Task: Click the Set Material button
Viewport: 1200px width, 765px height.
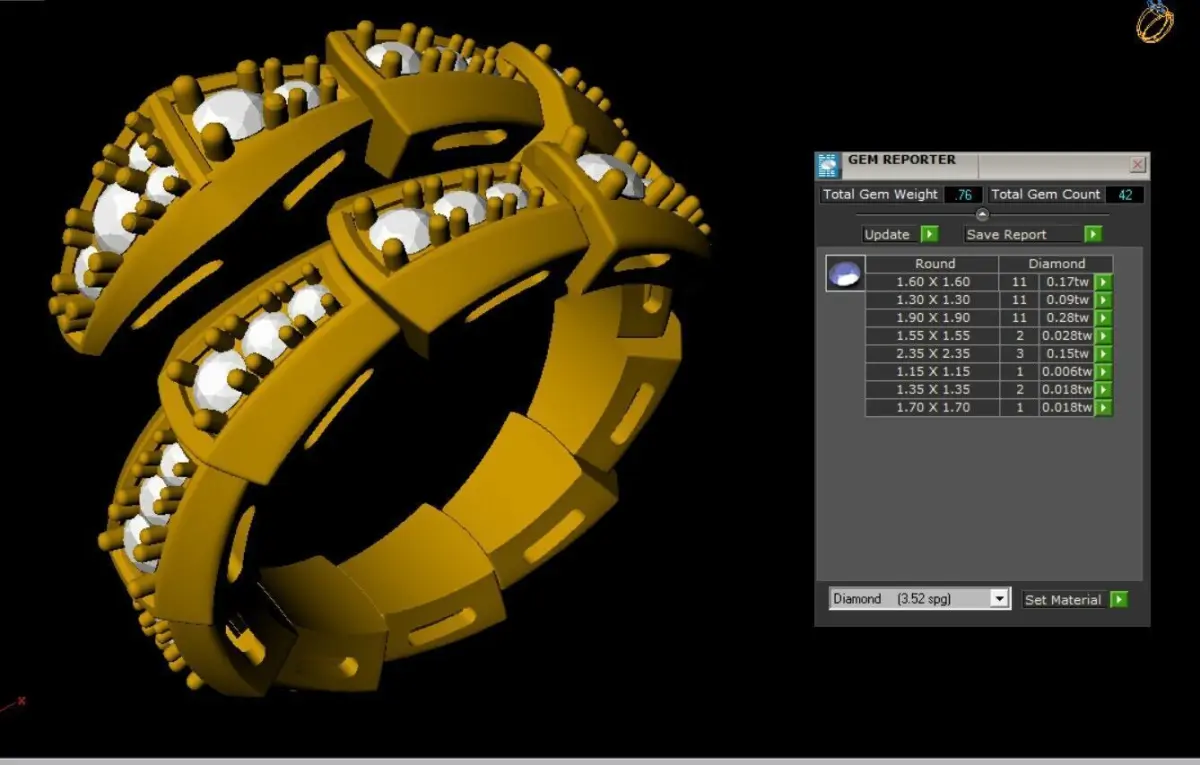Action: click(x=1064, y=599)
